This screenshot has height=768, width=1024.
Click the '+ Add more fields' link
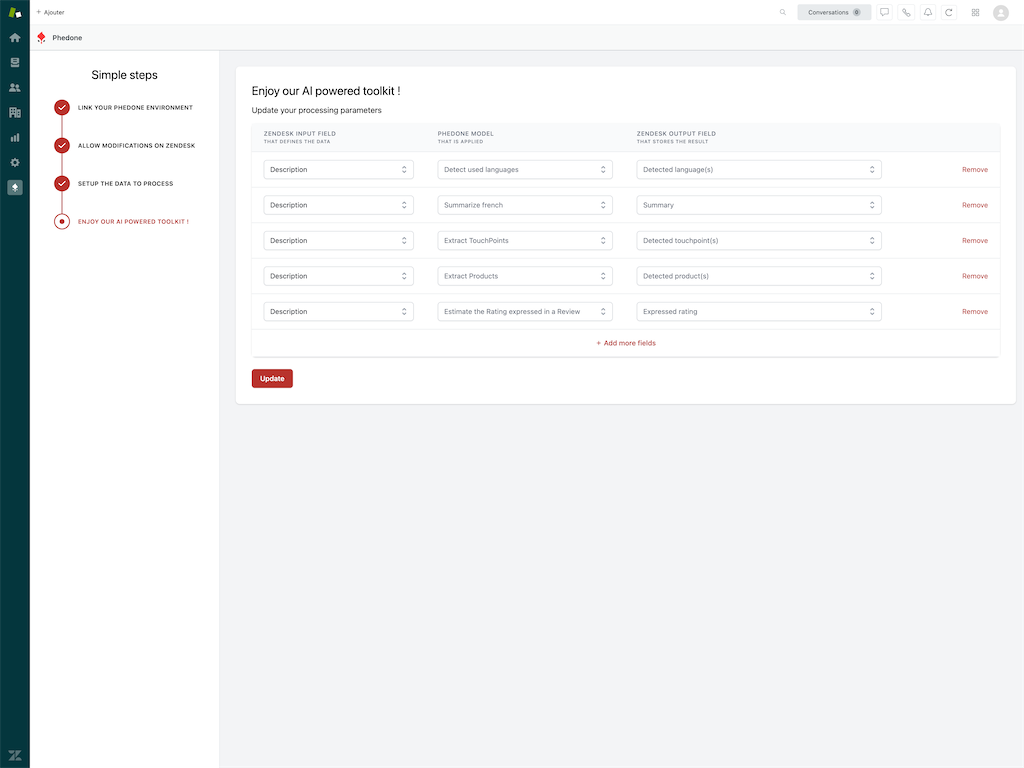[x=626, y=343]
